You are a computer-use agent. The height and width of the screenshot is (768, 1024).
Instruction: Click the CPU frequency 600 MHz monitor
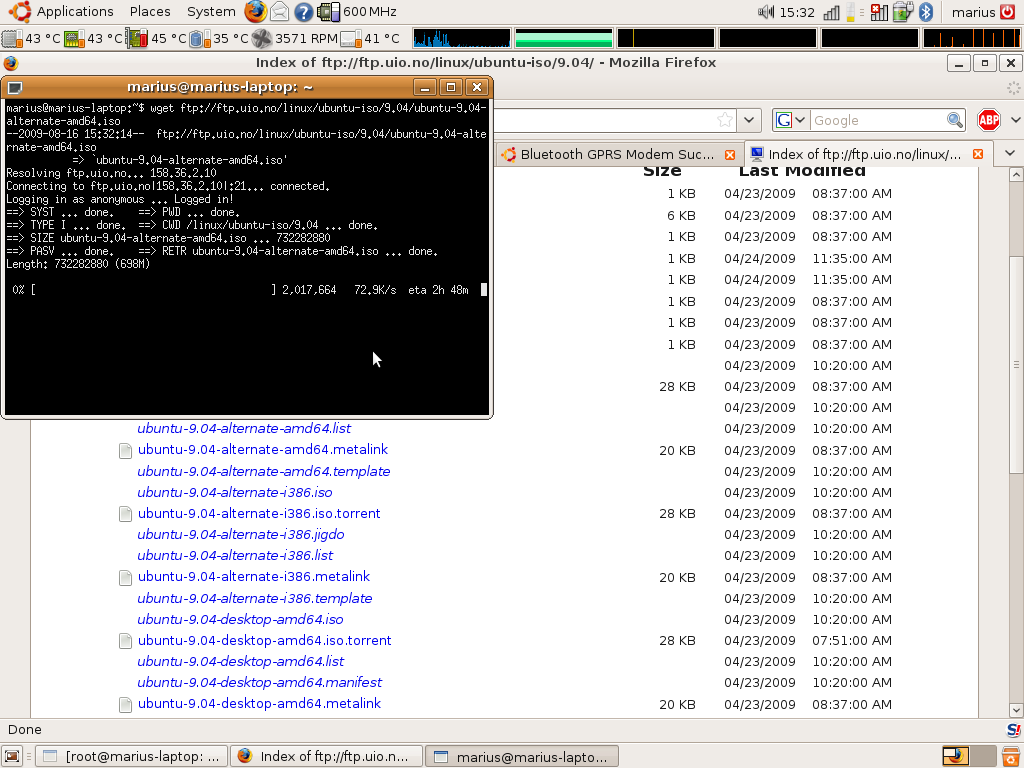(x=357, y=12)
